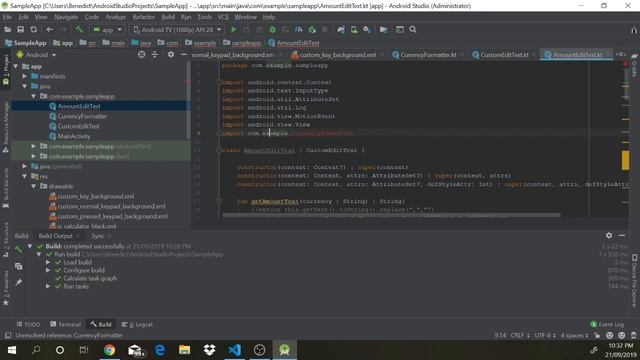This screenshot has height=360, width=640.
Task: Open the Android project view dropdown
Action: point(36,55)
